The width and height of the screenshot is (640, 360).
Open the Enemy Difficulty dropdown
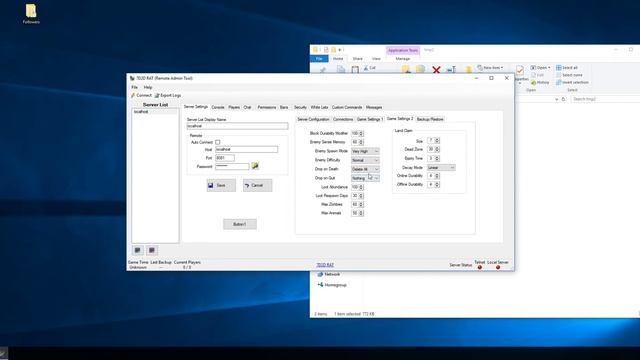coord(365,160)
